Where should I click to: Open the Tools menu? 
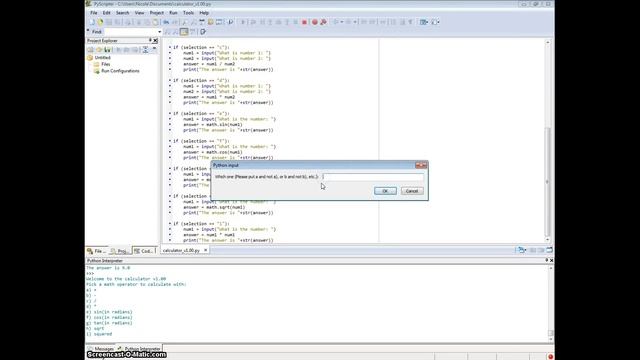(188, 13)
